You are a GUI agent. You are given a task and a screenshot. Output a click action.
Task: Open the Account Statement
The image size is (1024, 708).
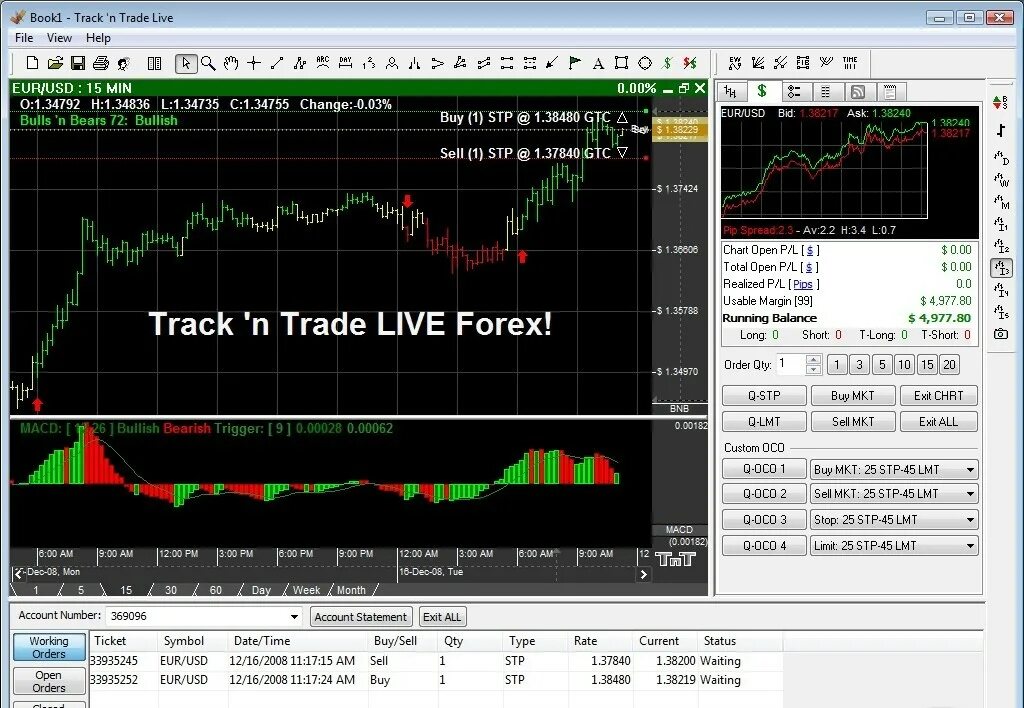coord(360,617)
